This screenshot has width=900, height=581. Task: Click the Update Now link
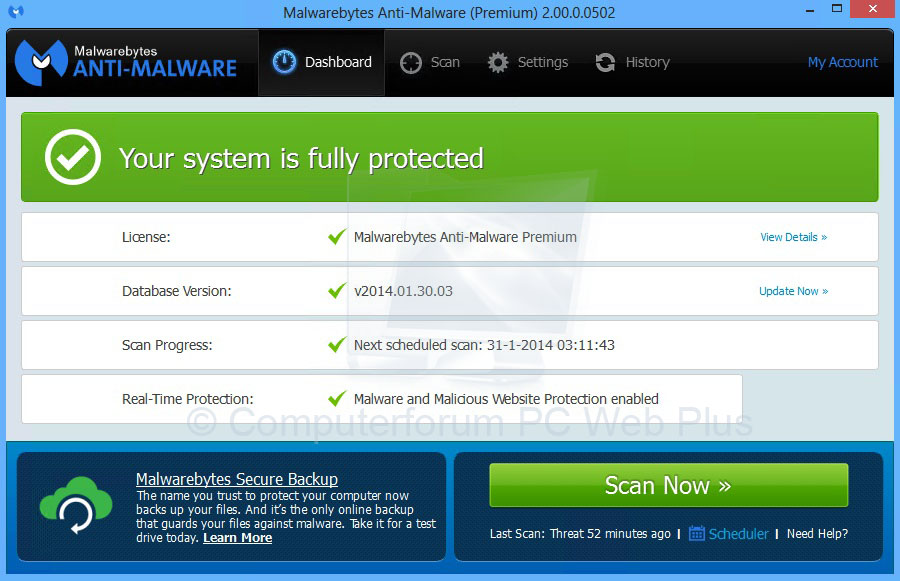point(793,291)
